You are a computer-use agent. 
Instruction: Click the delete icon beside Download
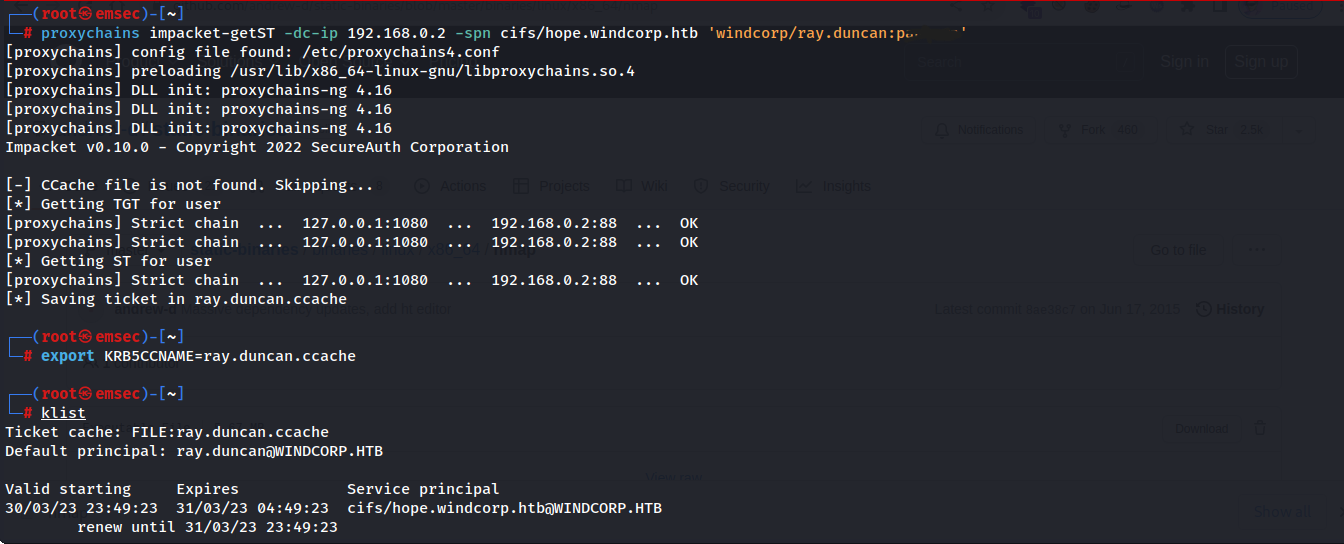(1260, 428)
